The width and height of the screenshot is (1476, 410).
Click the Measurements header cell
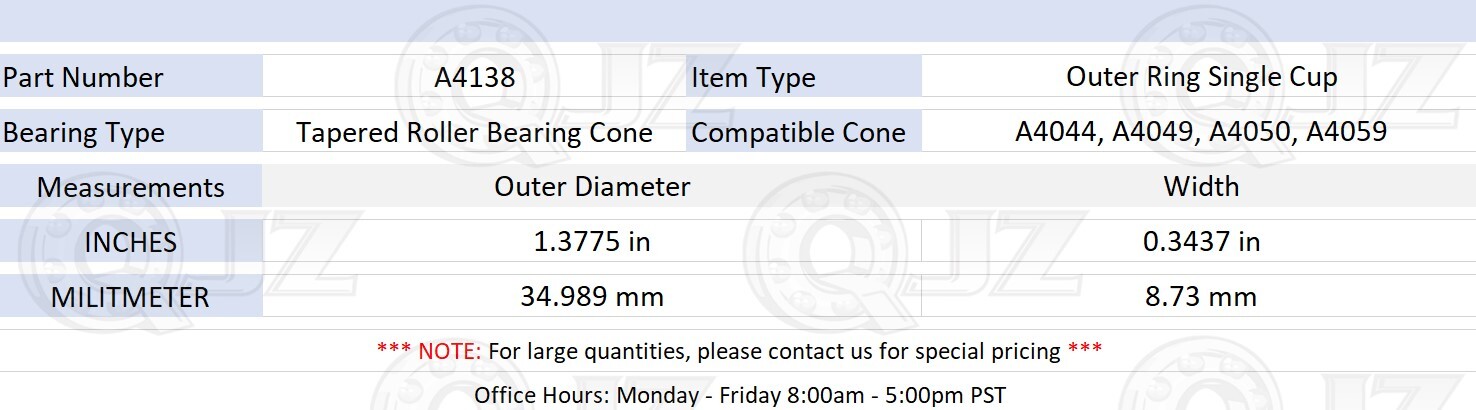(131, 187)
